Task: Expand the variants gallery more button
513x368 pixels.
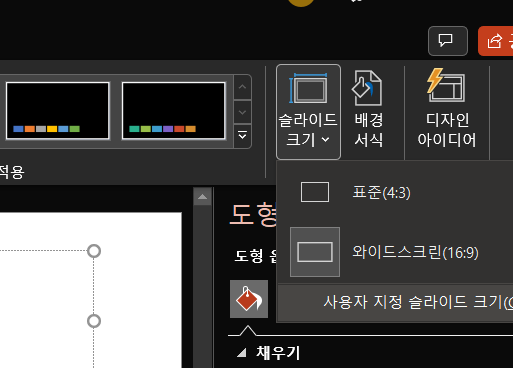Action: (242, 136)
